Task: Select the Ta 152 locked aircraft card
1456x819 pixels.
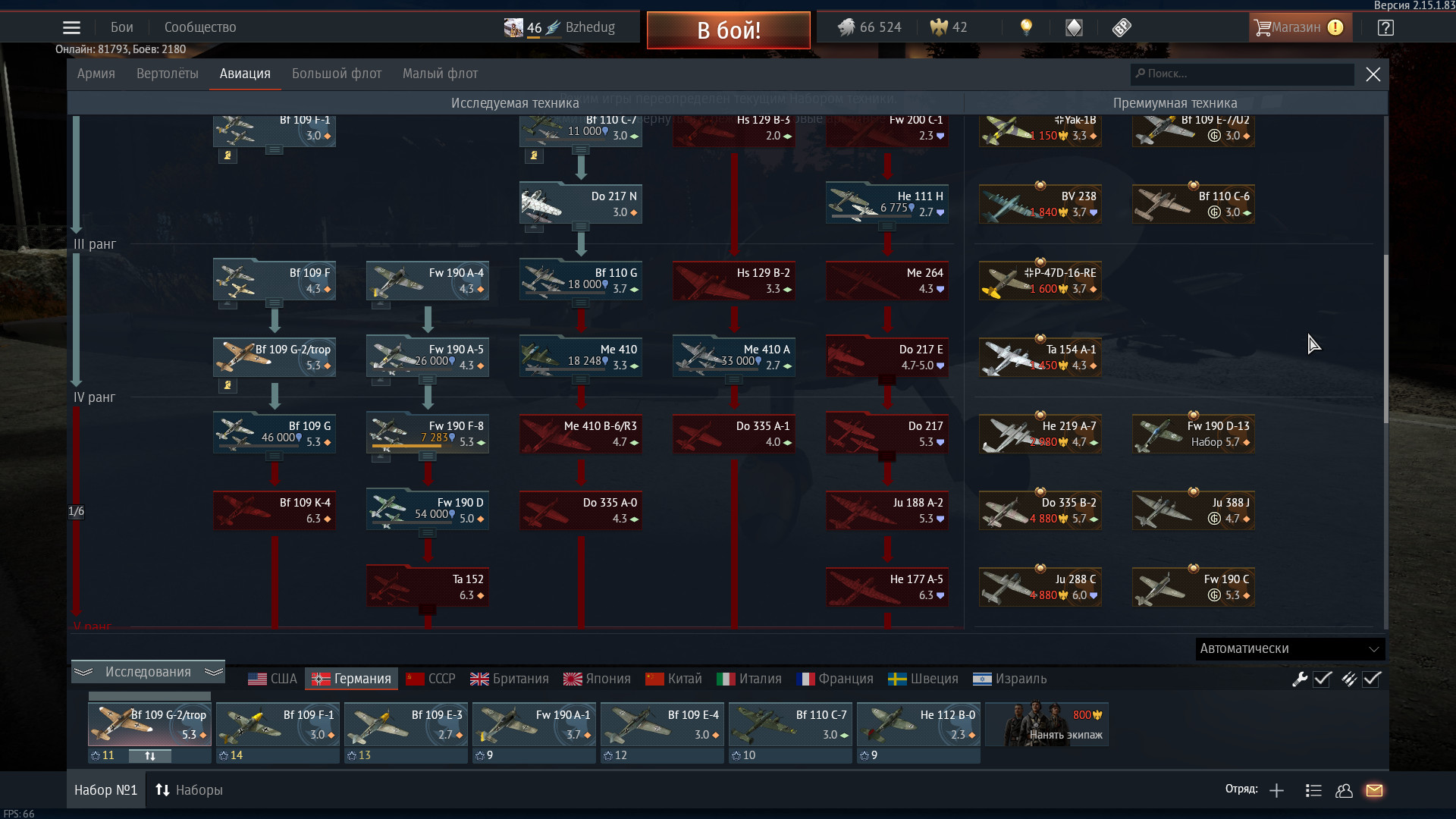Action: coord(428,586)
